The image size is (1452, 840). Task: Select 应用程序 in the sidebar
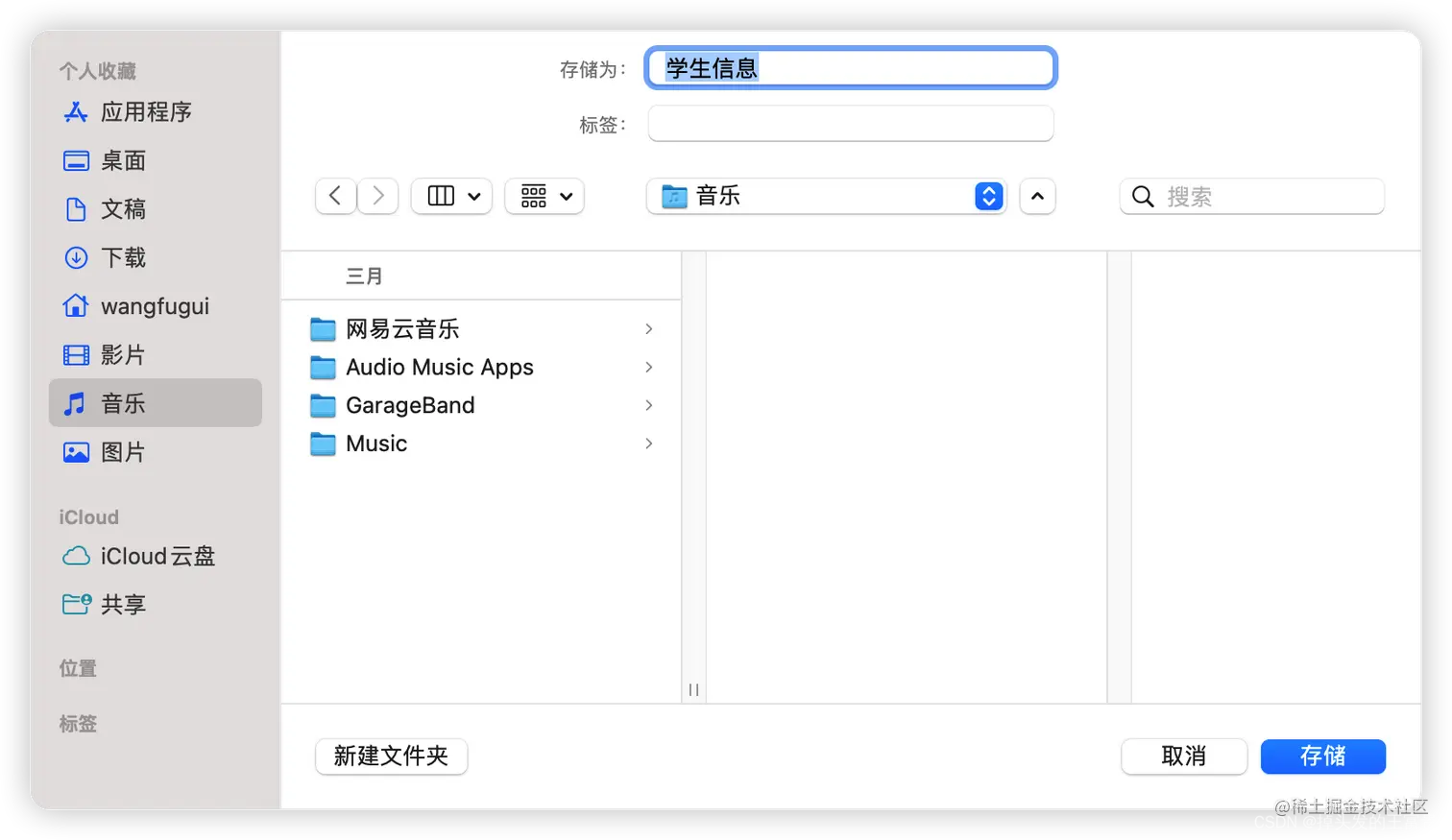click(144, 111)
